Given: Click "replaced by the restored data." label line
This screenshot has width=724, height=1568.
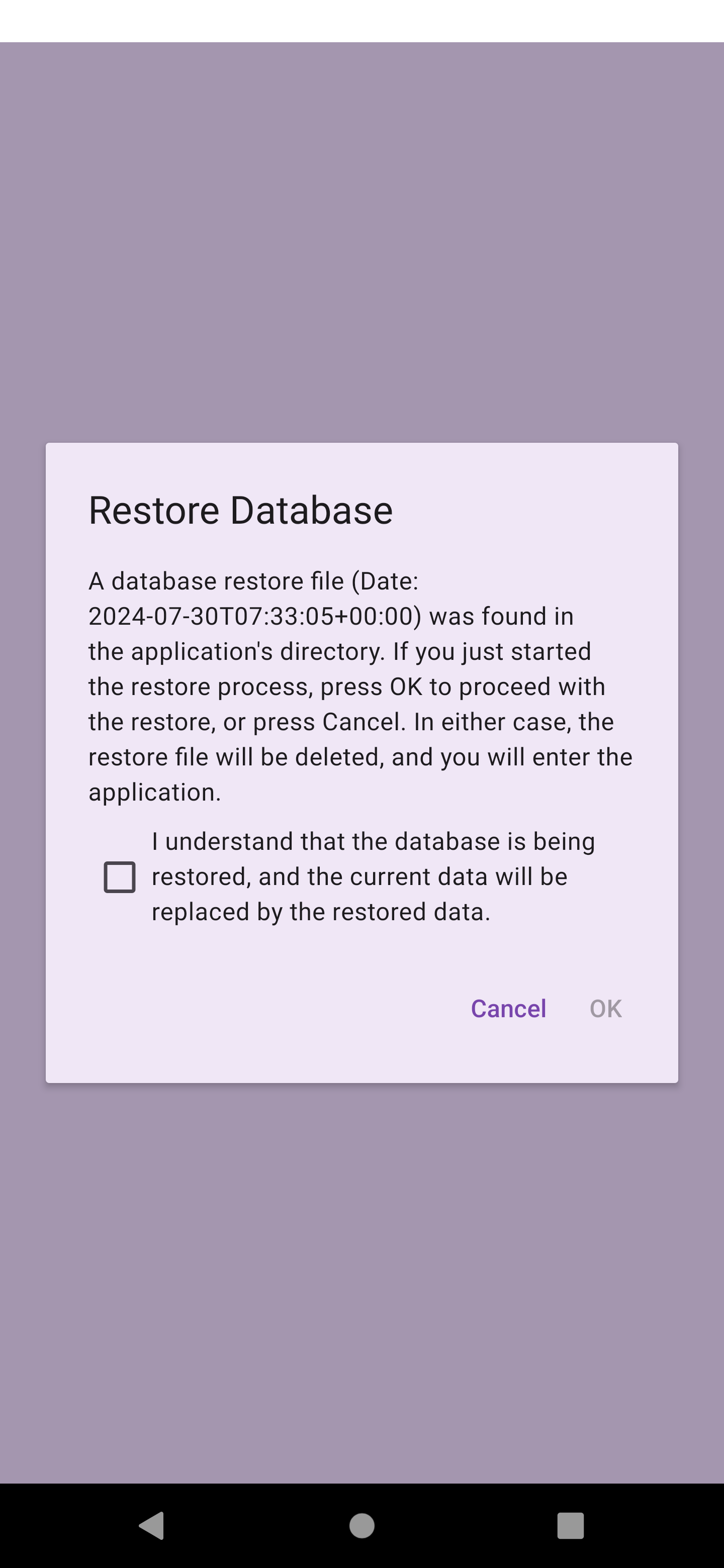Looking at the screenshot, I should coord(321,912).
